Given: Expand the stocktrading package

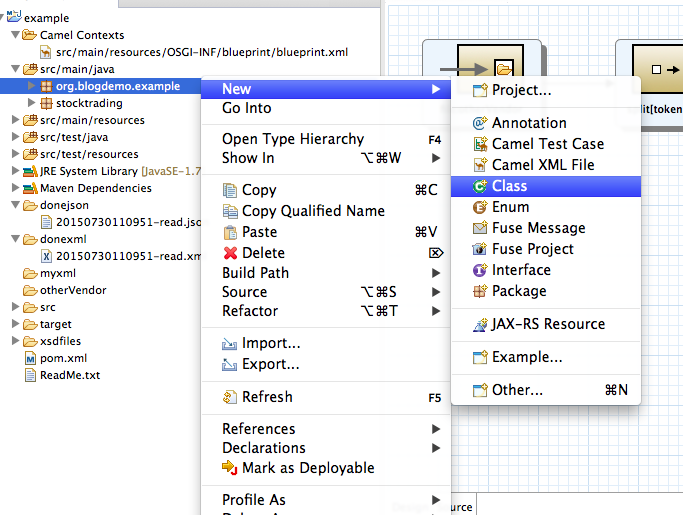Looking at the screenshot, I should [31, 103].
